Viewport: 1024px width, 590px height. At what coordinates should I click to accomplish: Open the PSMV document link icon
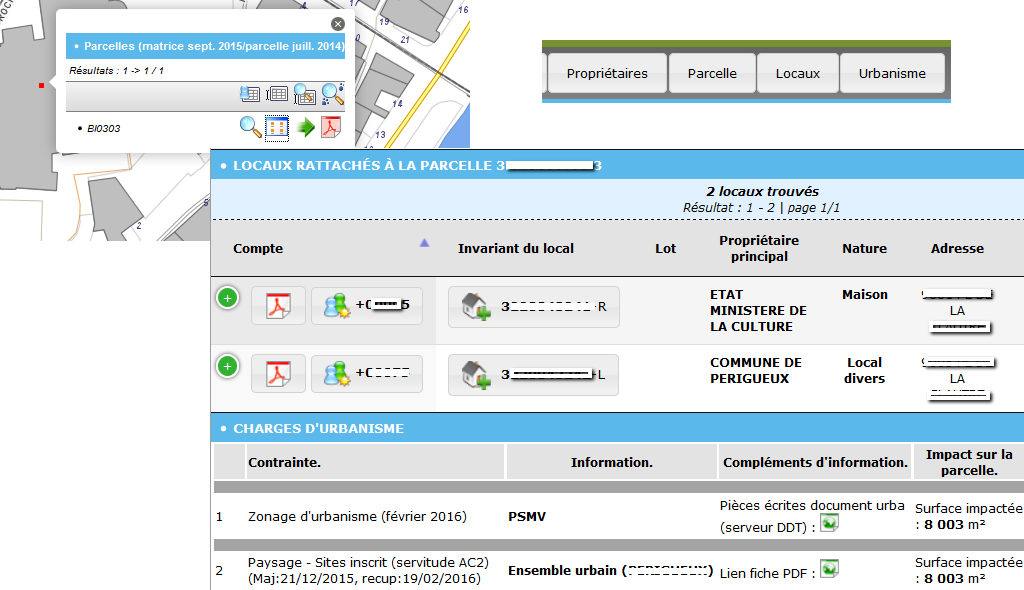click(829, 523)
